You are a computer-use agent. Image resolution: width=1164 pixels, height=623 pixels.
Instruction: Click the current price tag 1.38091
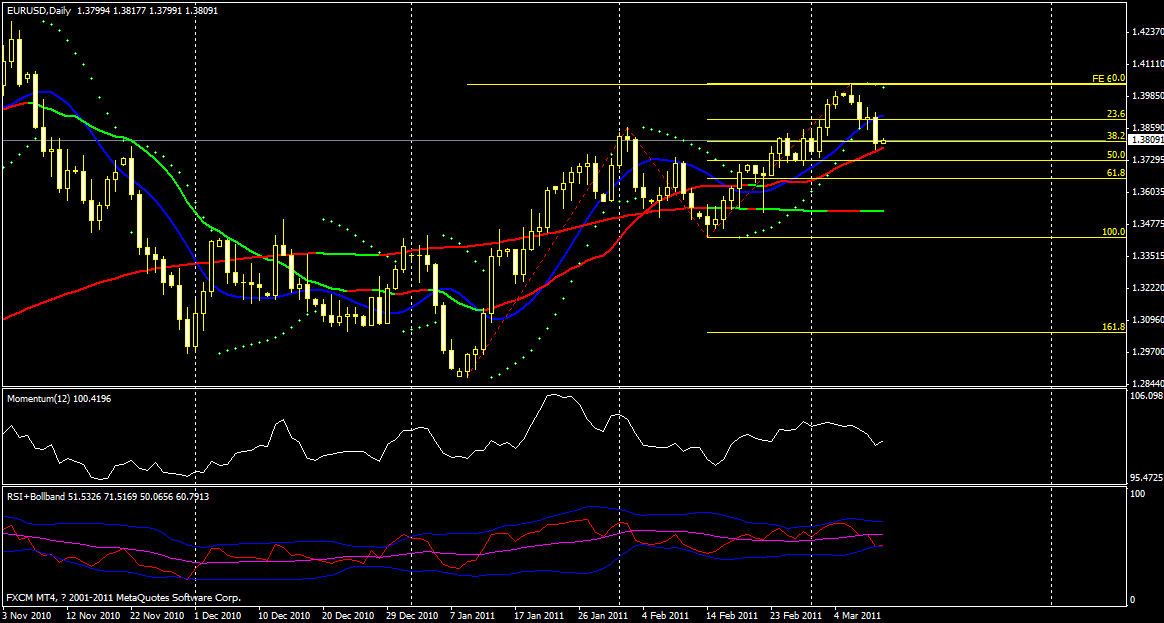(1145, 140)
